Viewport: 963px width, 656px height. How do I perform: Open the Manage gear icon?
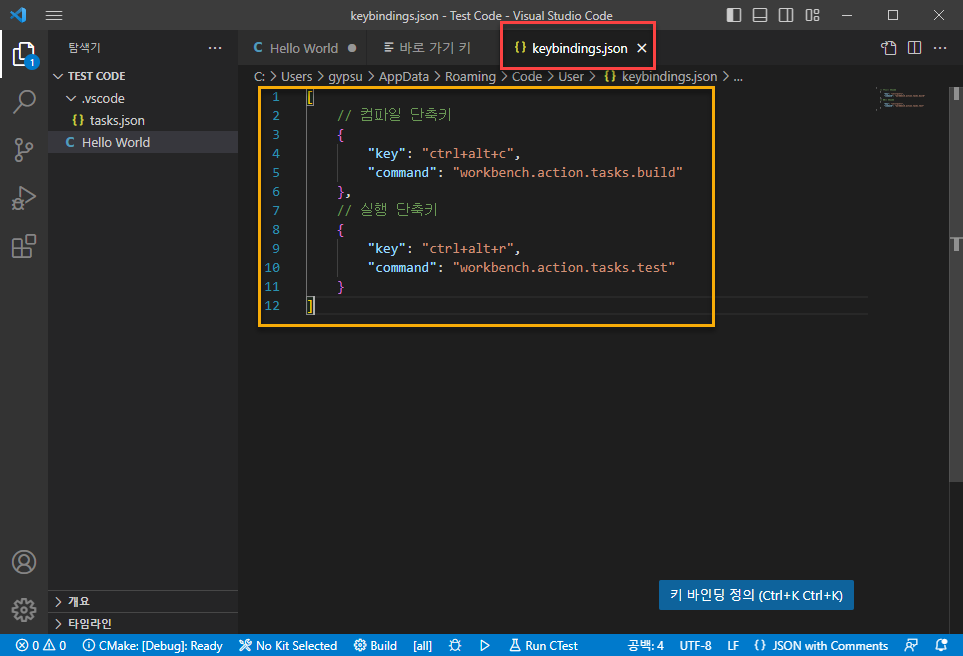[24, 610]
